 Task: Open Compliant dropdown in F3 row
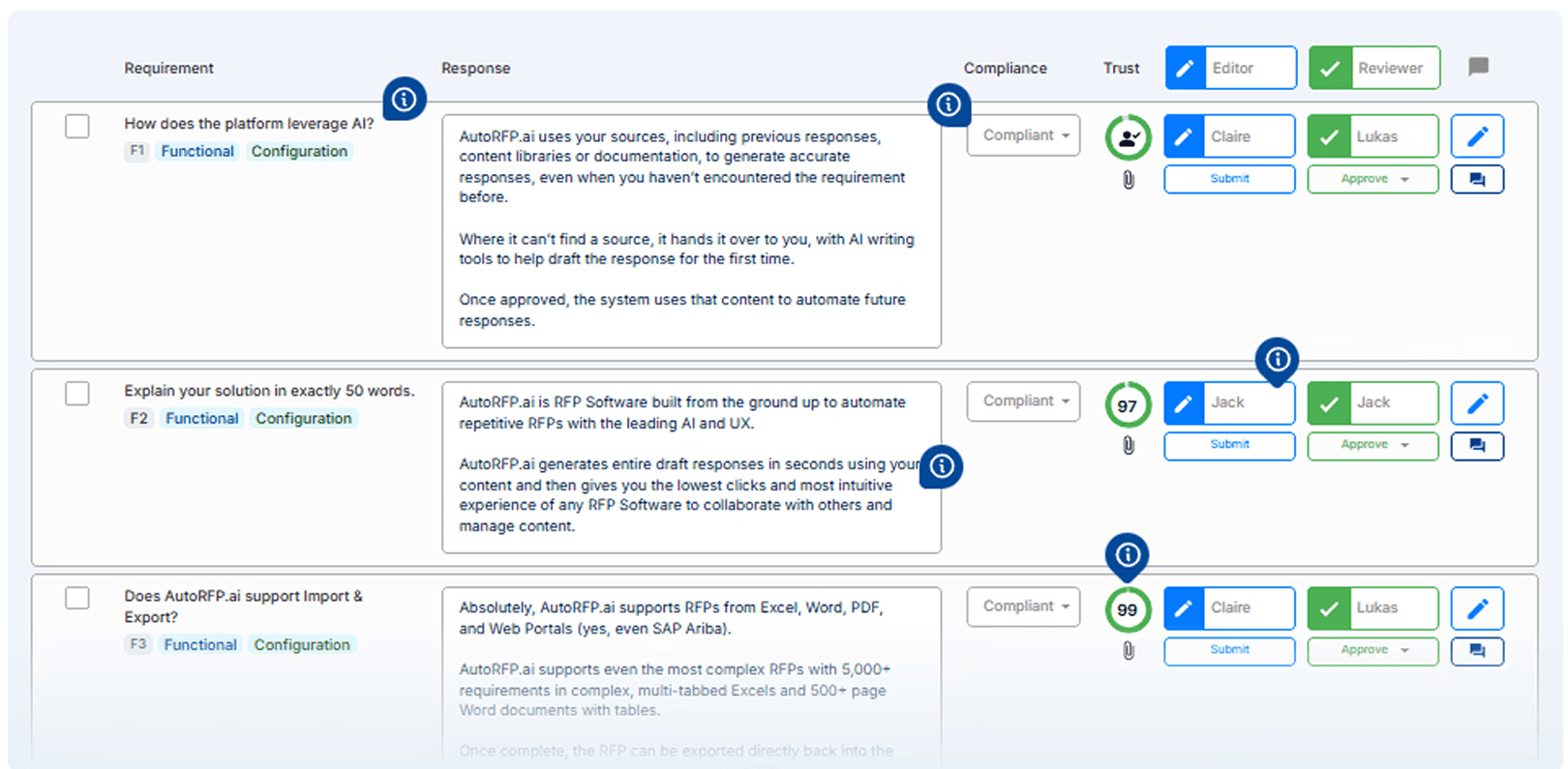[1023, 606]
